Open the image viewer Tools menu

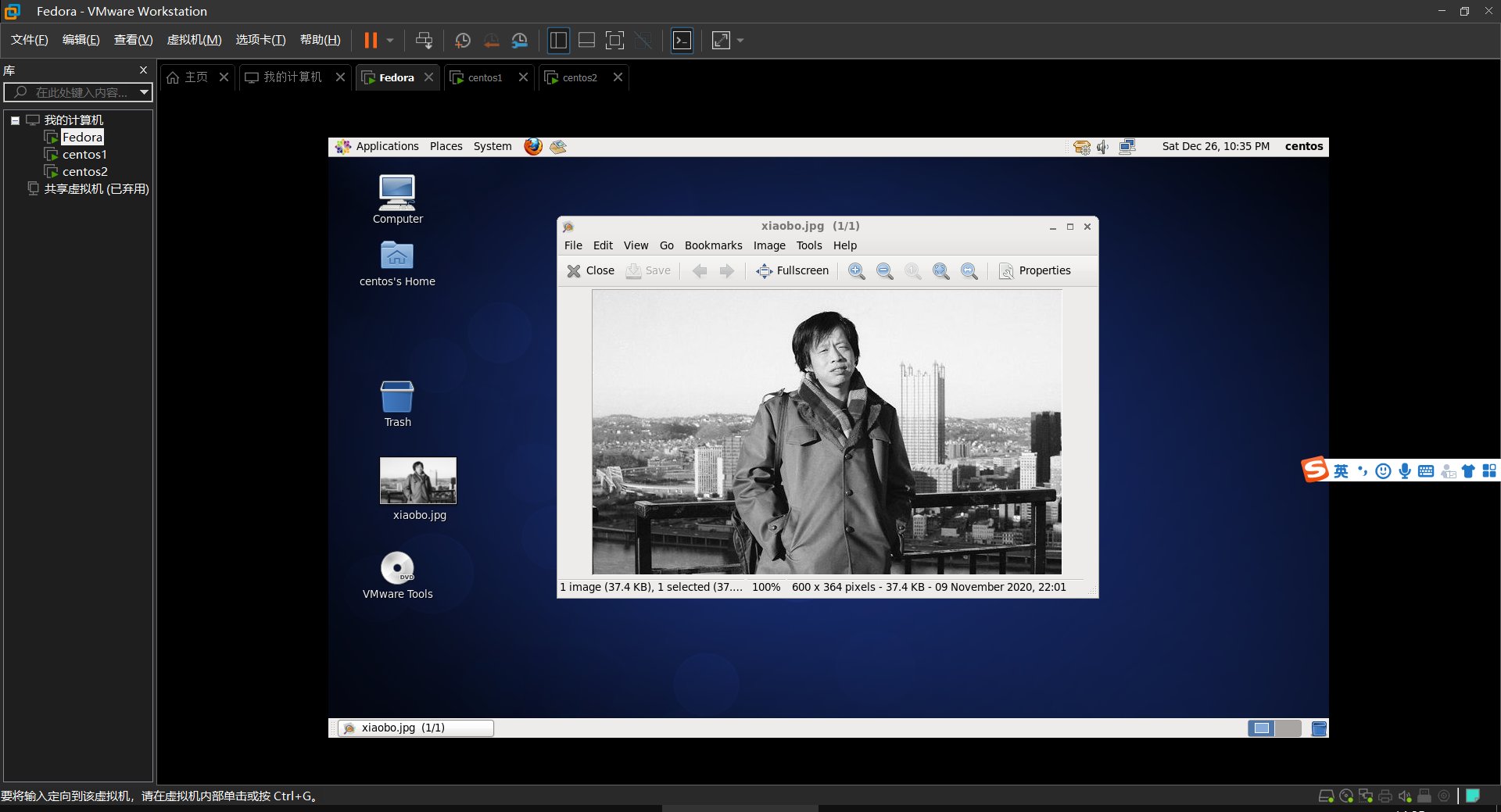[809, 245]
